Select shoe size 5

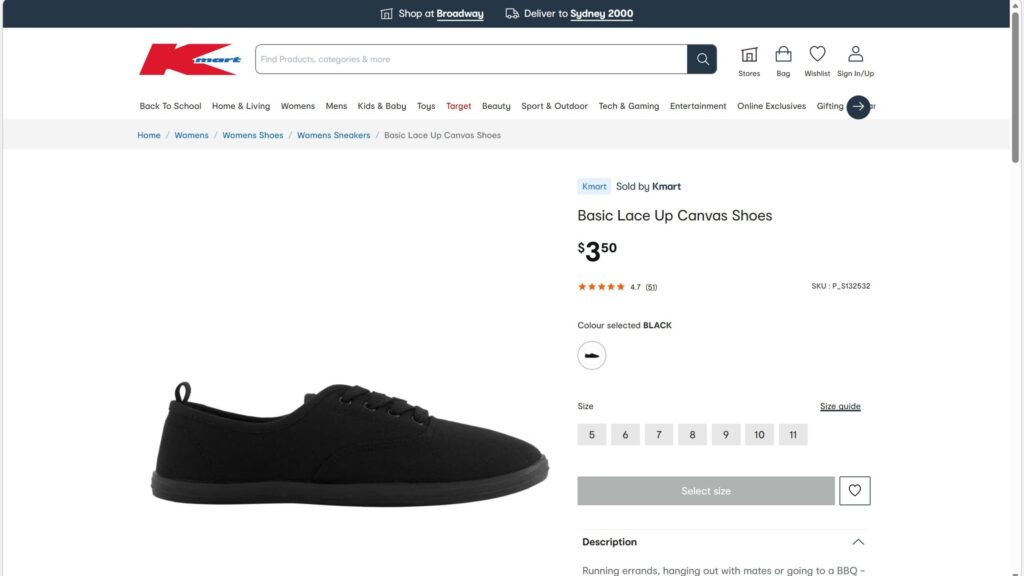(592, 435)
